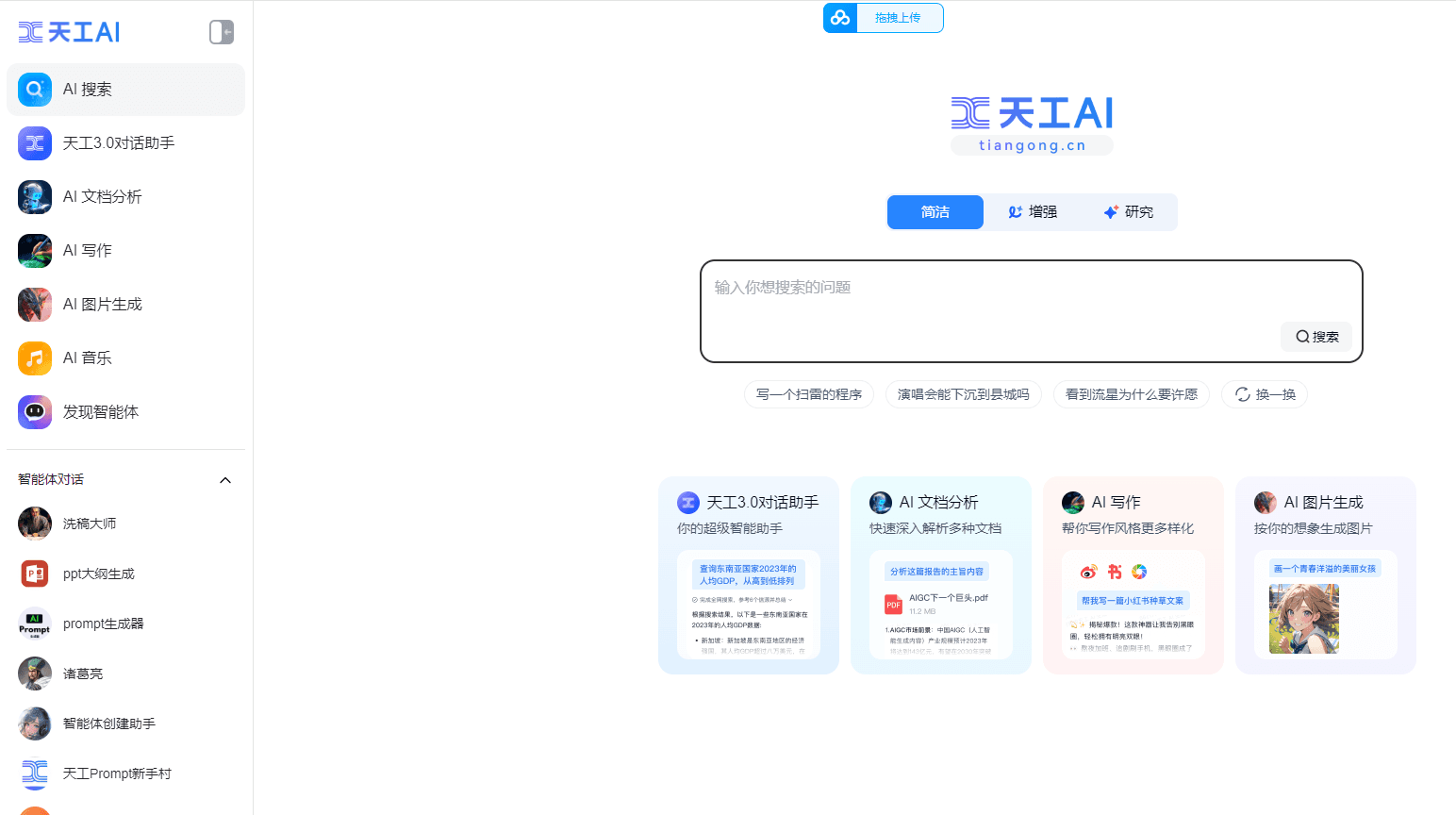This screenshot has width=1456, height=815.
Task: Open the AI 图片生成 sidebar icon
Action: 35,305
